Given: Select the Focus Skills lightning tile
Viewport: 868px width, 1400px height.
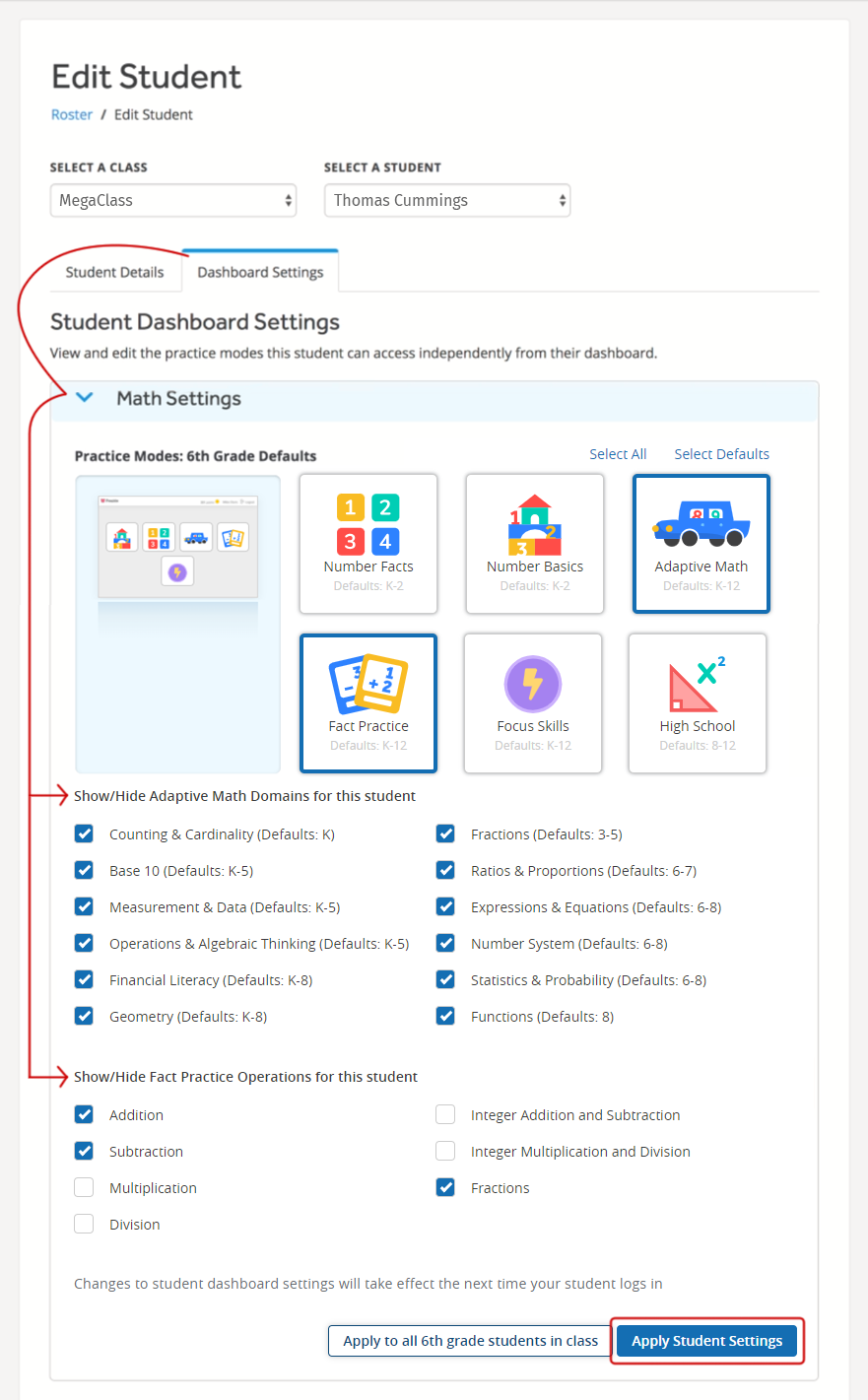Looking at the screenshot, I should (533, 702).
